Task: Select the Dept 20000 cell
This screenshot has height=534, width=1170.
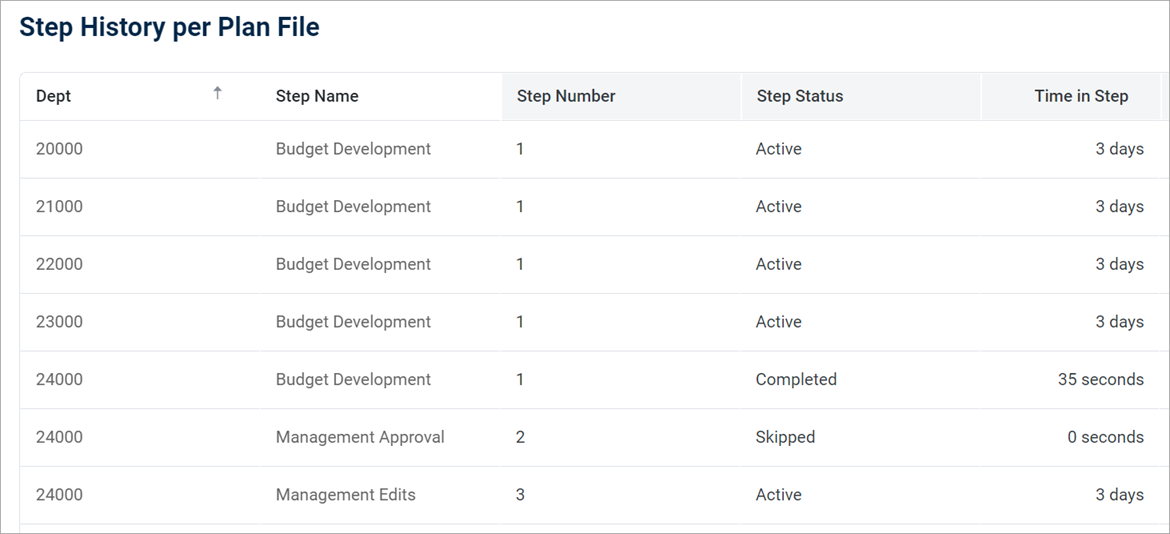Action: (60, 149)
